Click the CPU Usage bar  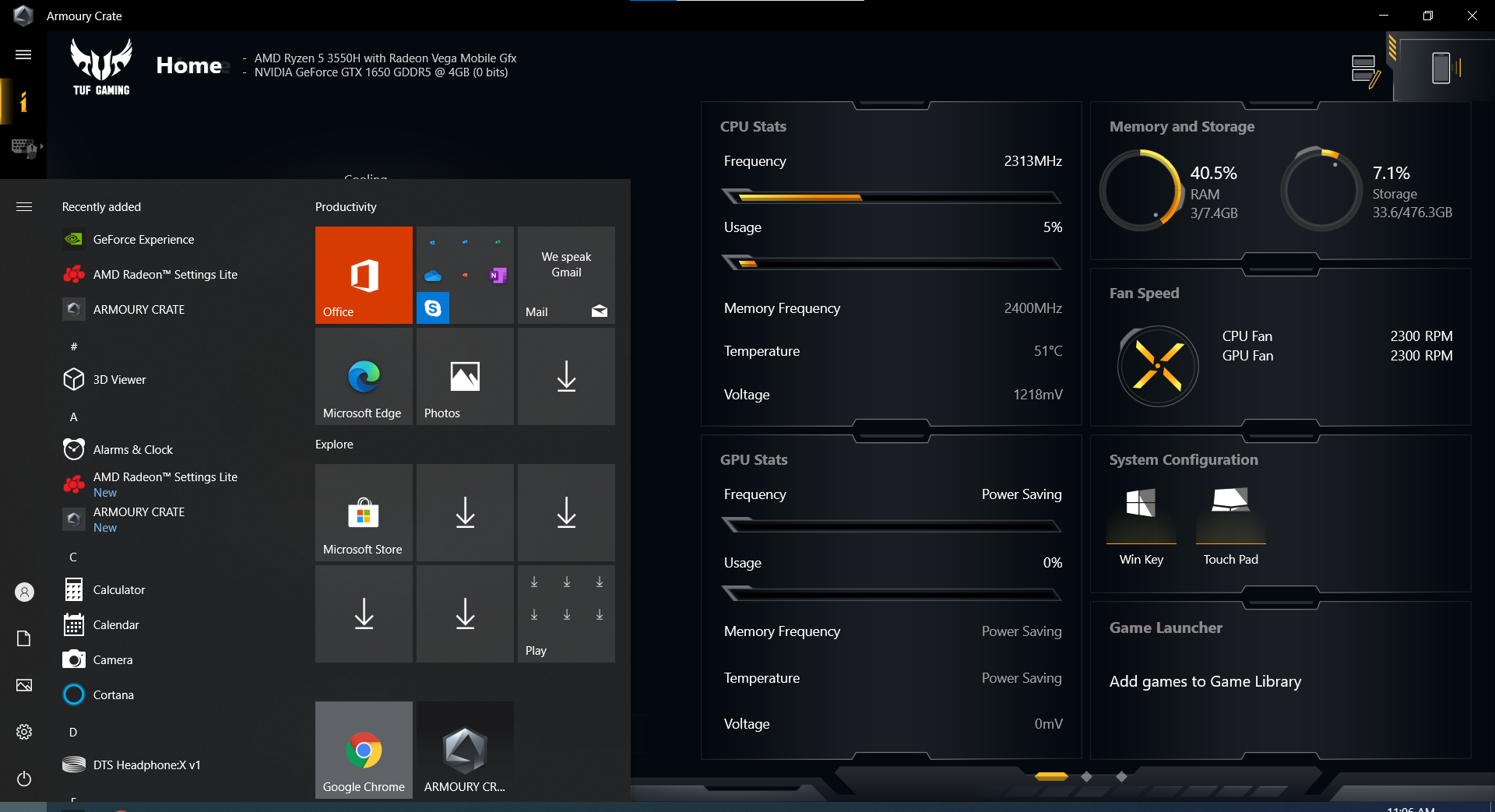(892, 262)
